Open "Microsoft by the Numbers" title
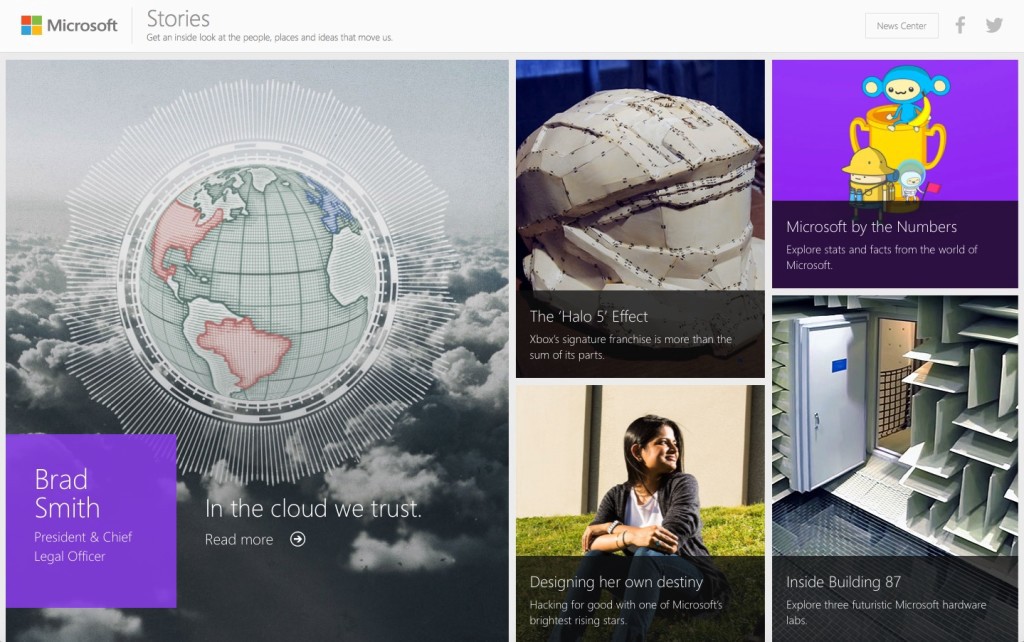Image resolution: width=1024 pixels, height=642 pixels. point(871,227)
